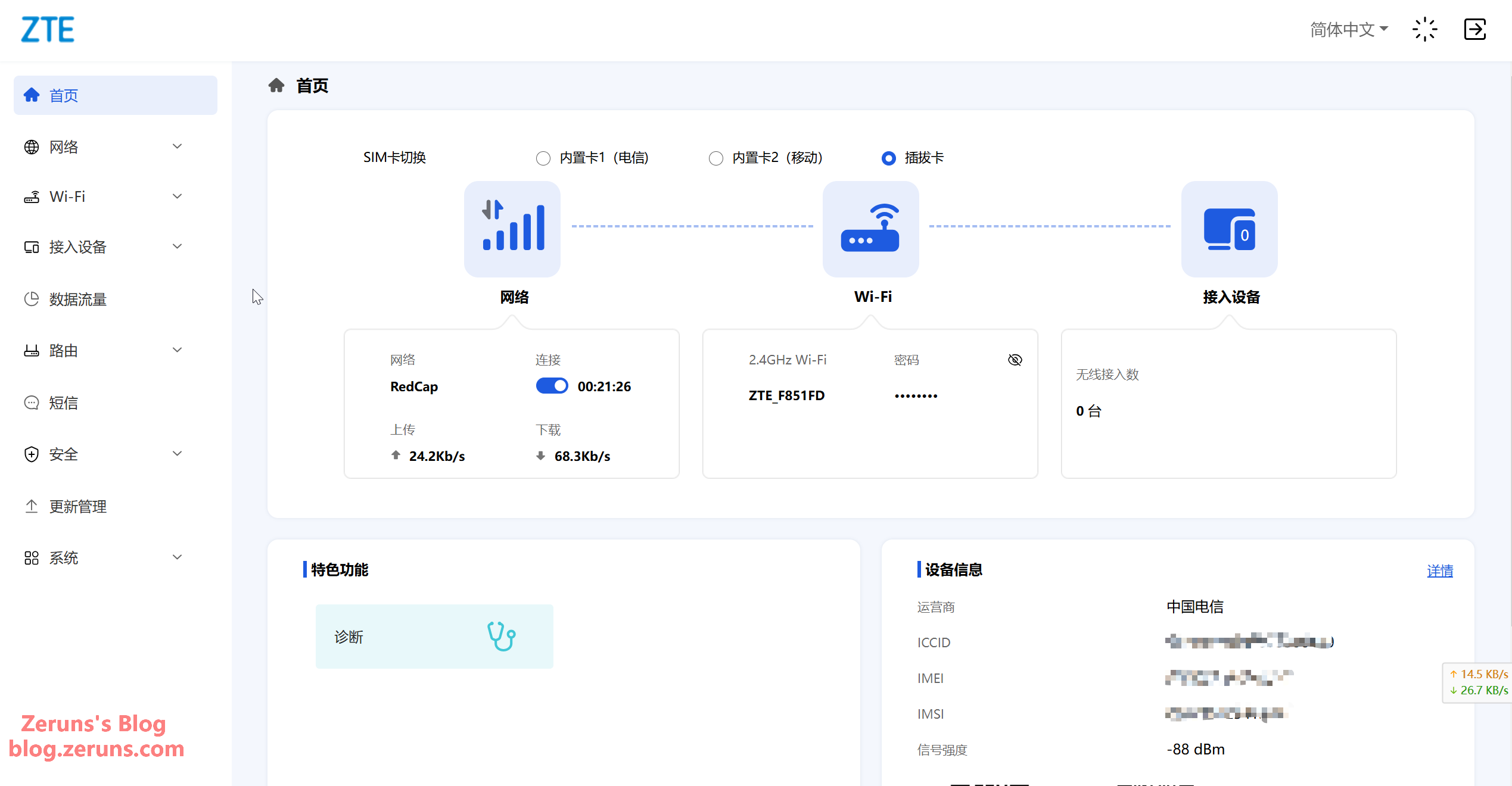Viewport: 1512px width, 786px height.
Task: Click the network signal bars icon
Action: 512,229
